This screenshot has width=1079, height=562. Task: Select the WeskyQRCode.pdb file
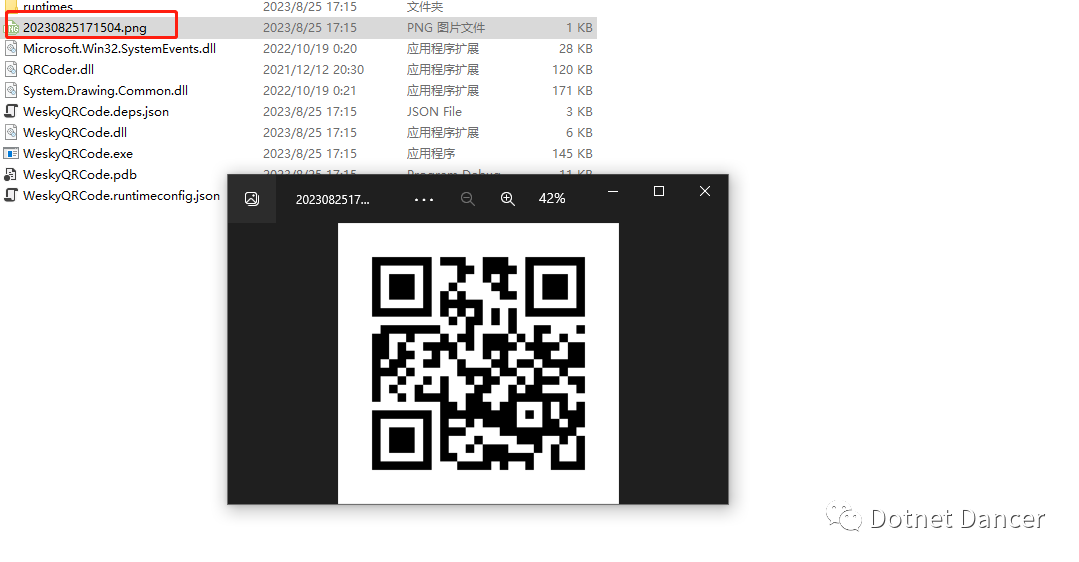(80, 175)
